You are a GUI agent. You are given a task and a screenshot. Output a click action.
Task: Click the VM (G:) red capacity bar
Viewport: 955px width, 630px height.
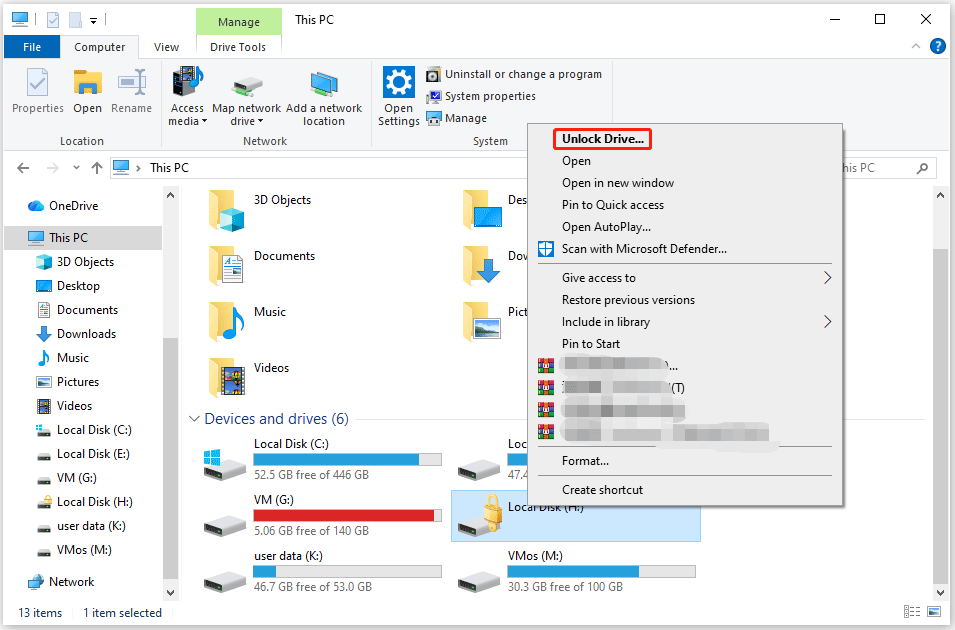347,515
